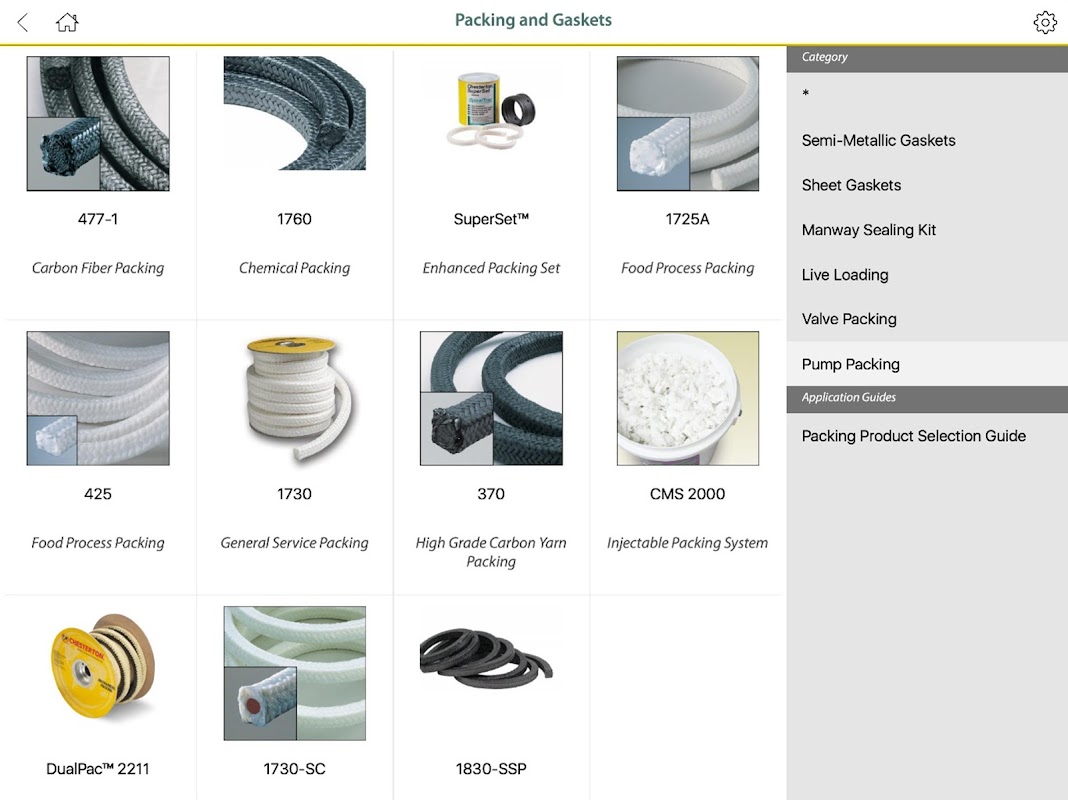The height and width of the screenshot is (800, 1068).
Task: Select the asterisk all-categories entry
Action: pyautogui.click(x=927, y=95)
